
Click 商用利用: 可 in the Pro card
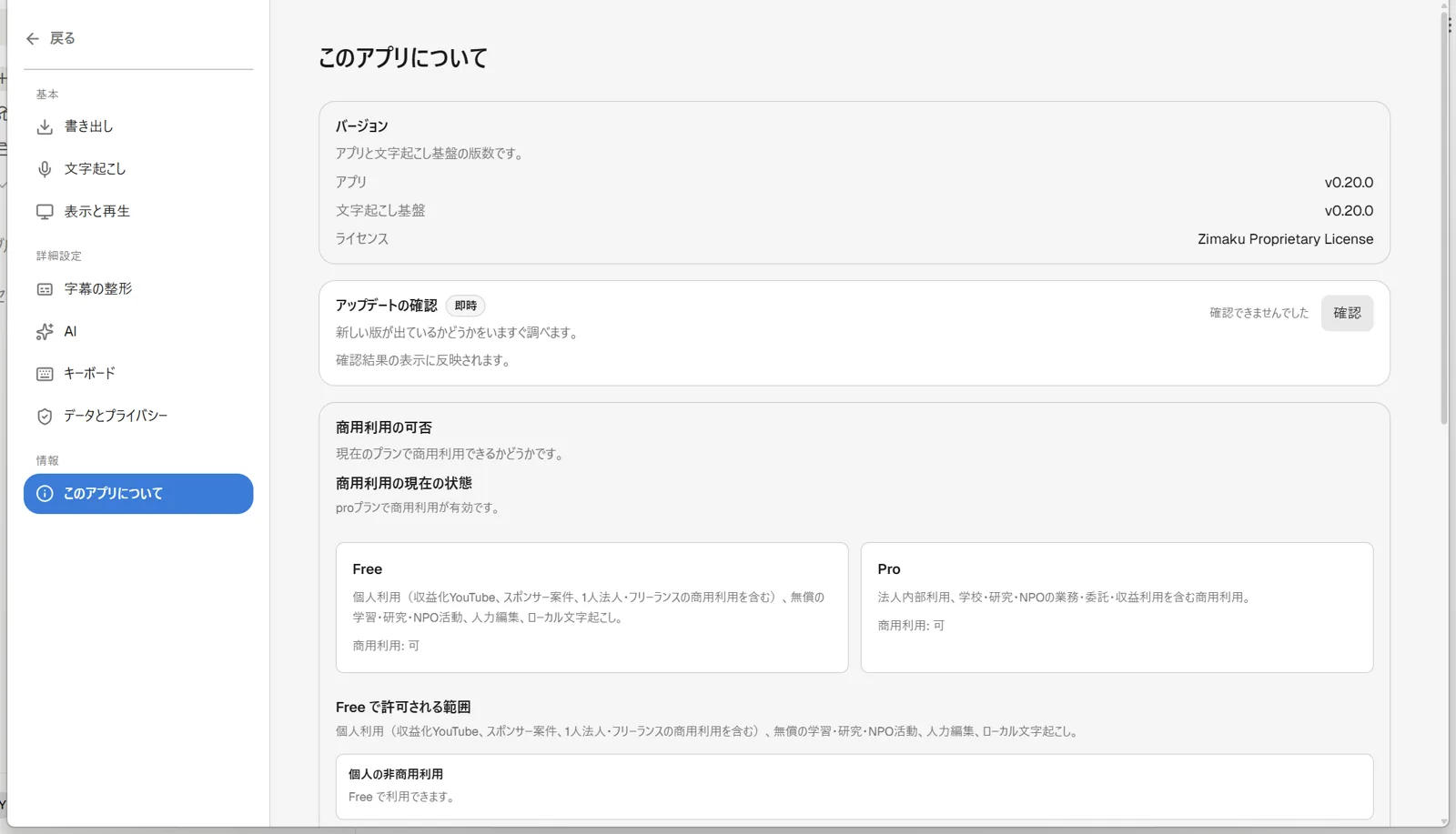click(911, 626)
